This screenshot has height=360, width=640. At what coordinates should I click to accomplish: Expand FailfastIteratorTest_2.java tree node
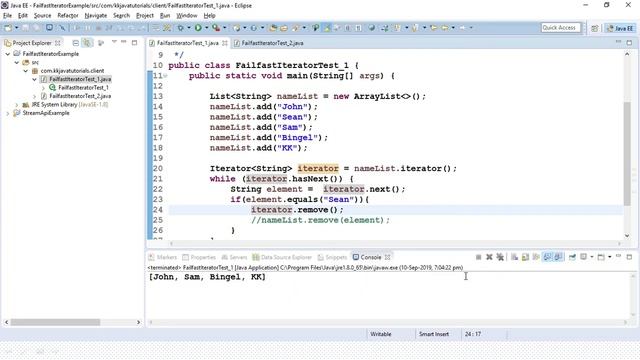pyautogui.click(x=35, y=96)
